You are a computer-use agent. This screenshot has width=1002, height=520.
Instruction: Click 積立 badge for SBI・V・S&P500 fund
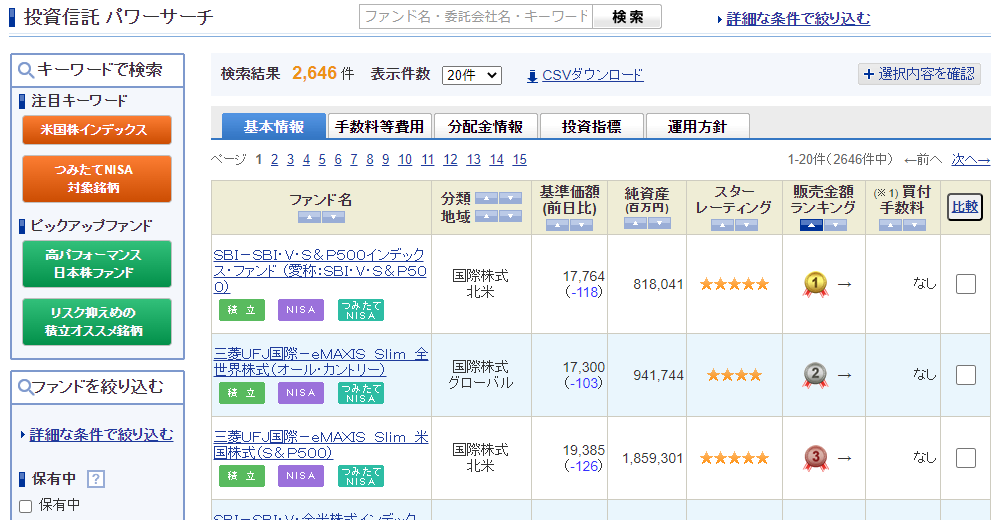(x=242, y=310)
